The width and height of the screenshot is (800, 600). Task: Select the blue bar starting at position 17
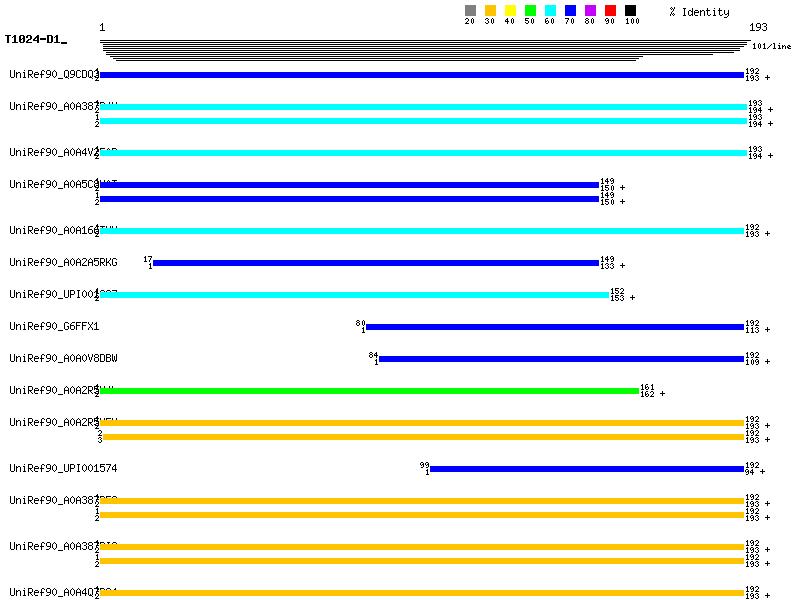pyautogui.click(x=375, y=263)
